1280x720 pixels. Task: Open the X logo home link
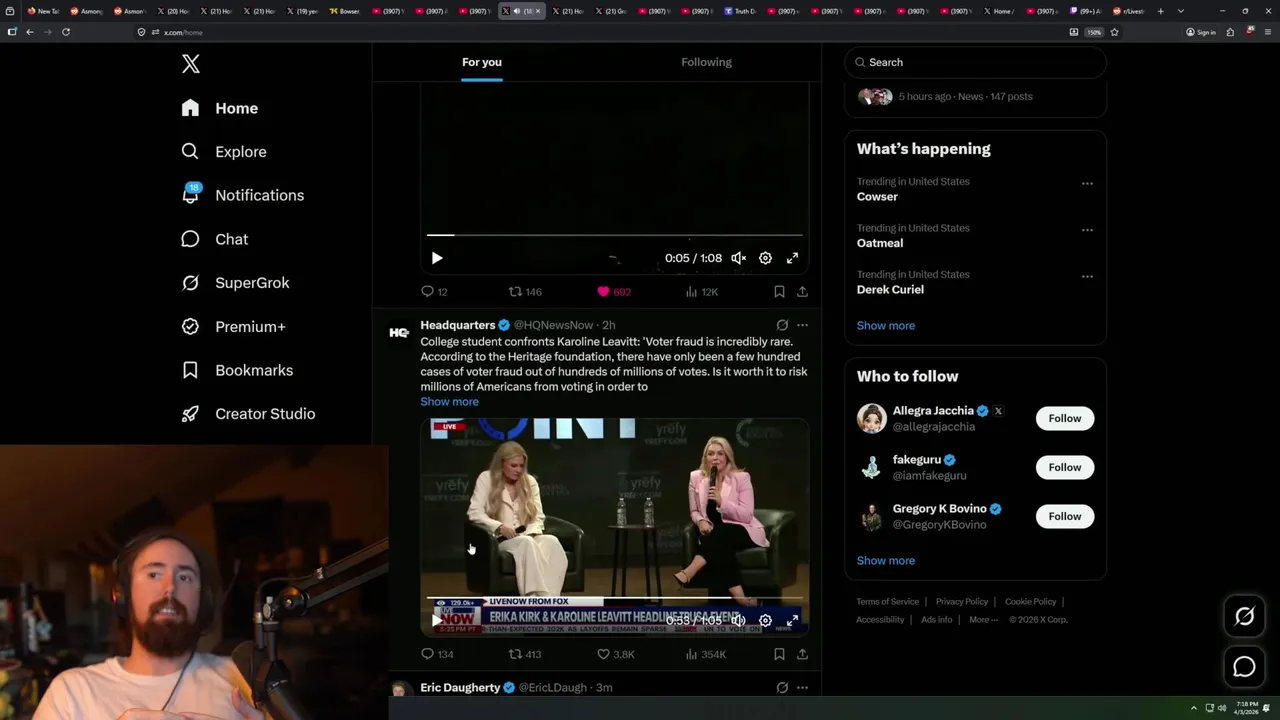pos(191,64)
